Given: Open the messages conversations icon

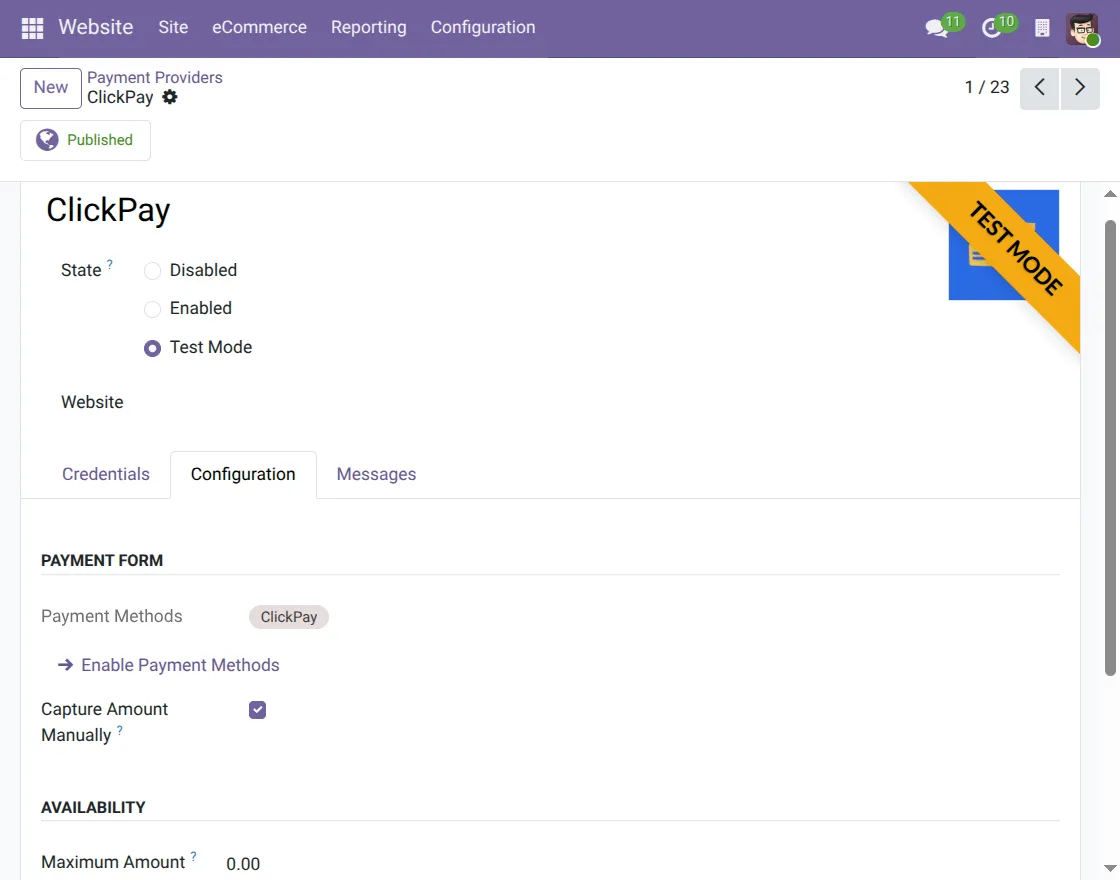Looking at the screenshot, I should [936, 28].
